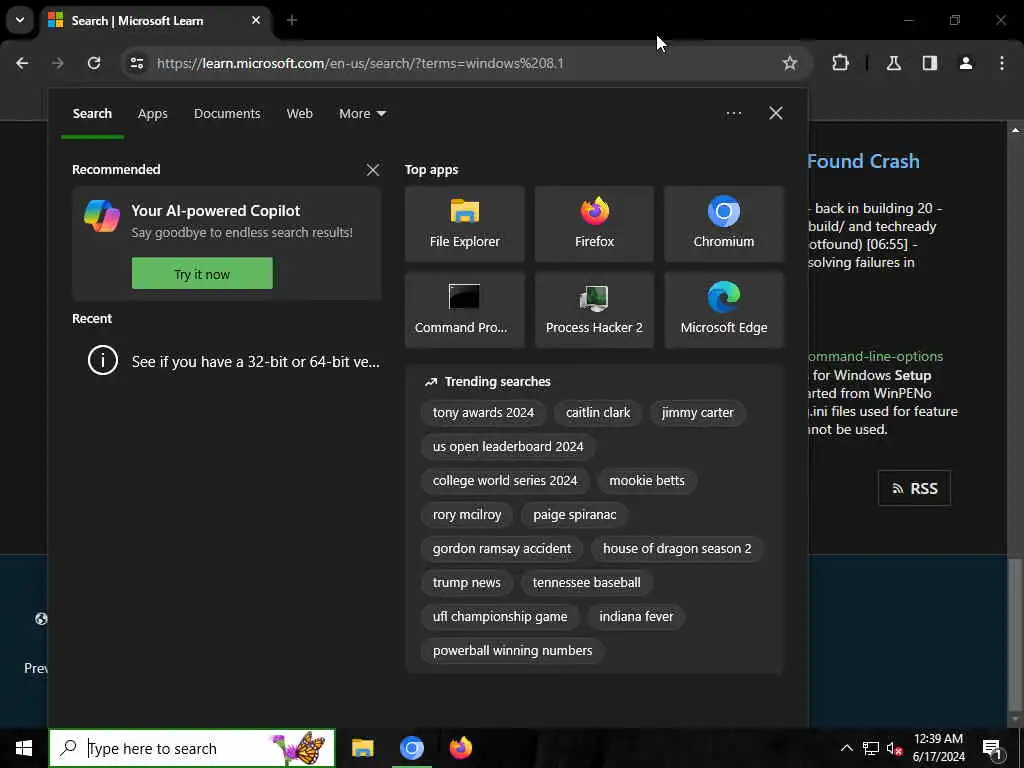The width and height of the screenshot is (1024, 768).
Task: Search trending: jimmy carter
Action: click(697, 413)
